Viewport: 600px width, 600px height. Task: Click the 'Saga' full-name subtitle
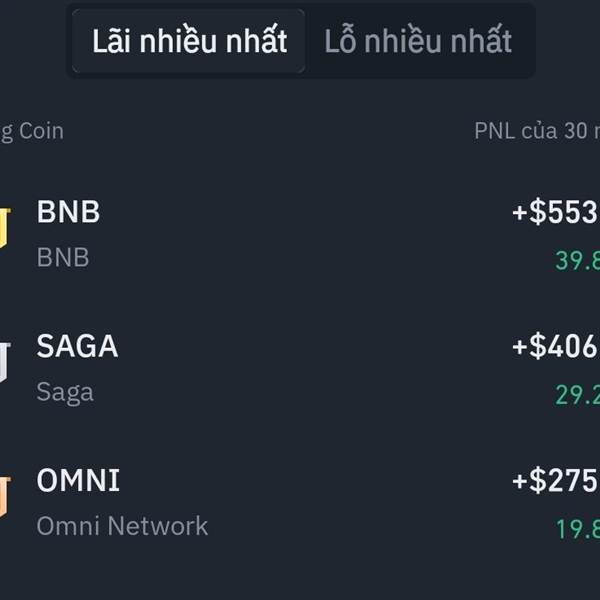pyautogui.click(x=65, y=393)
